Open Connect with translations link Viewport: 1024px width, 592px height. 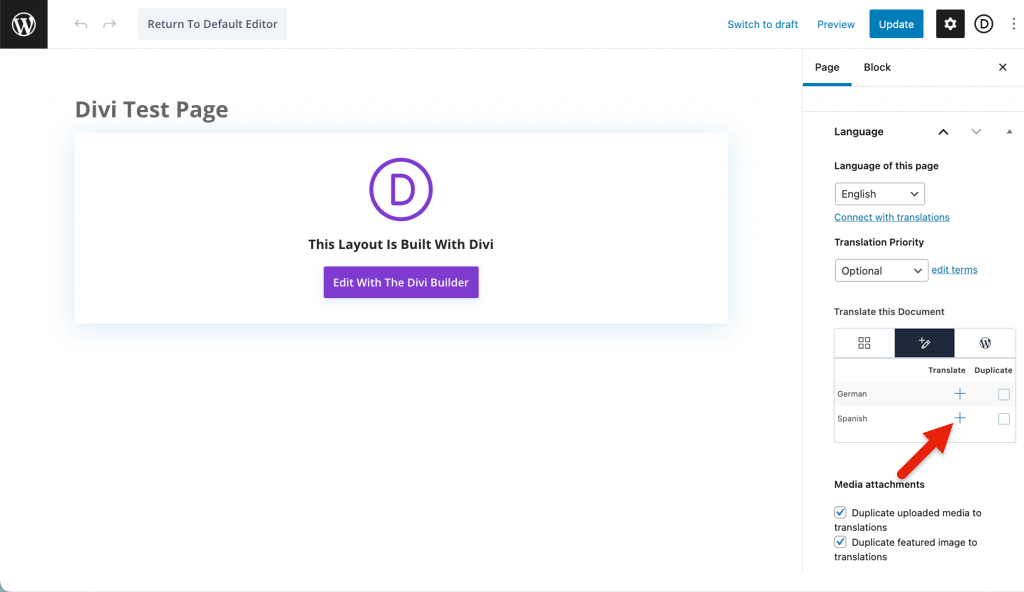pyautogui.click(x=891, y=217)
